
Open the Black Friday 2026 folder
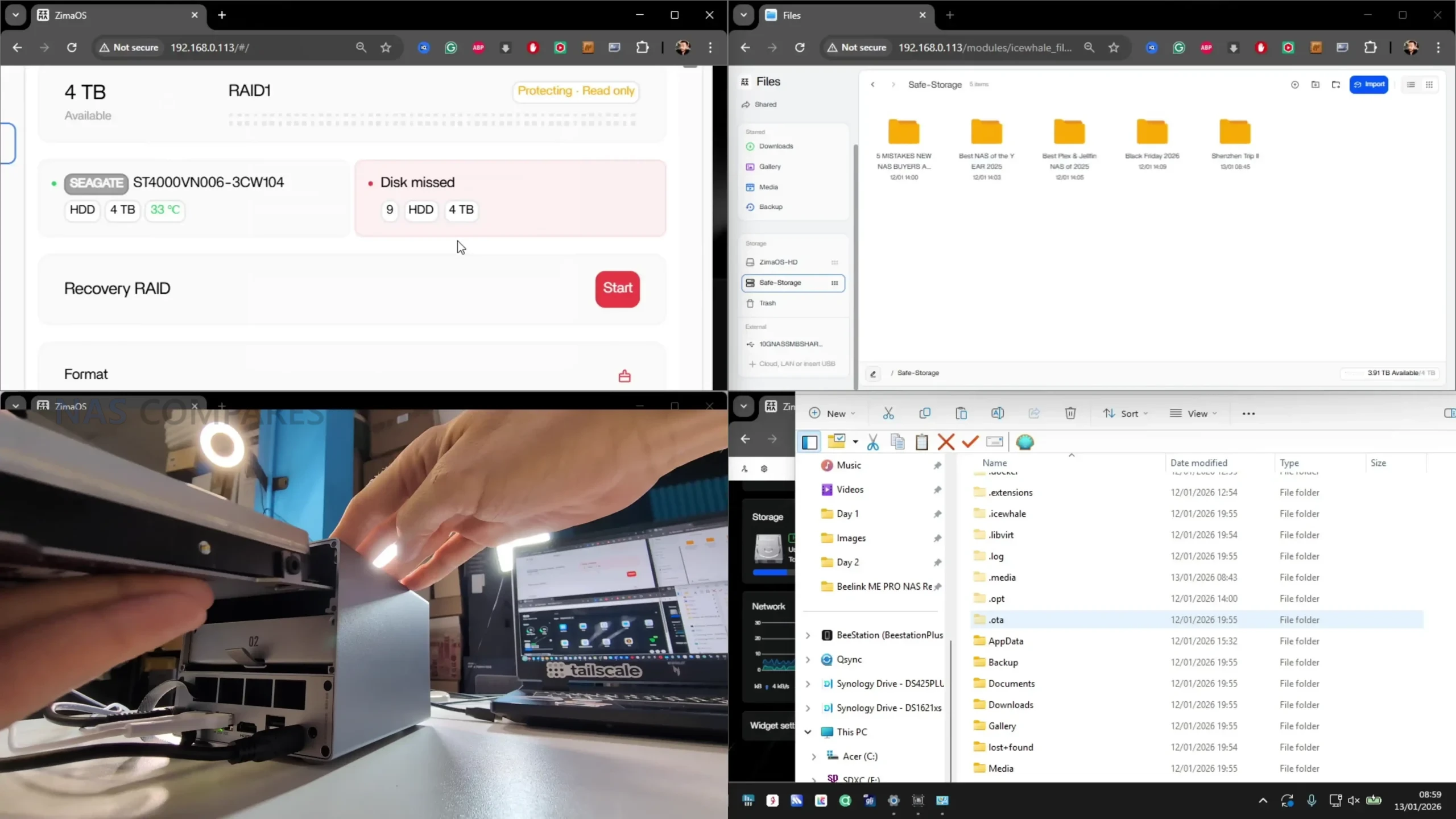(x=1152, y=133)
